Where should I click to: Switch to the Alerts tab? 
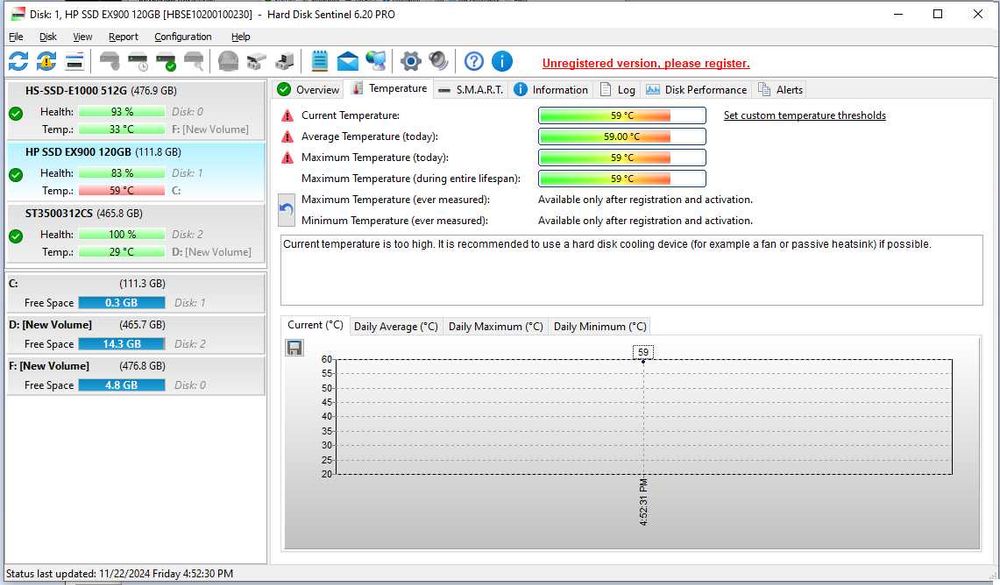(780, 90)
